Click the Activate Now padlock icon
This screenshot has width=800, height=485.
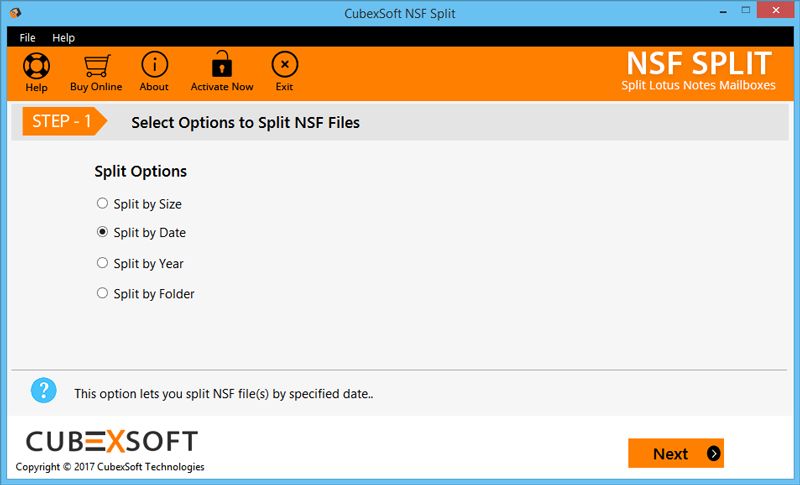[x=221, y=64]
